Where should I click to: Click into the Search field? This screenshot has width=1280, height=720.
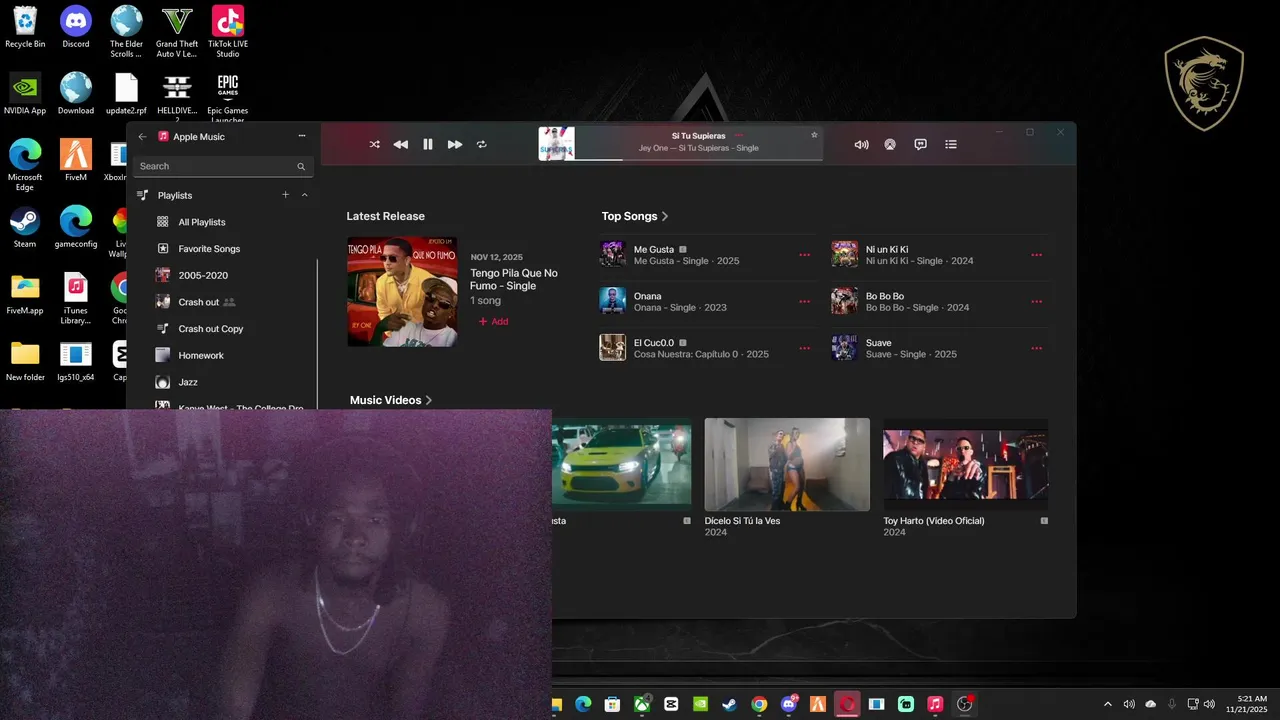pyautogui.click(x=223, y=166)
